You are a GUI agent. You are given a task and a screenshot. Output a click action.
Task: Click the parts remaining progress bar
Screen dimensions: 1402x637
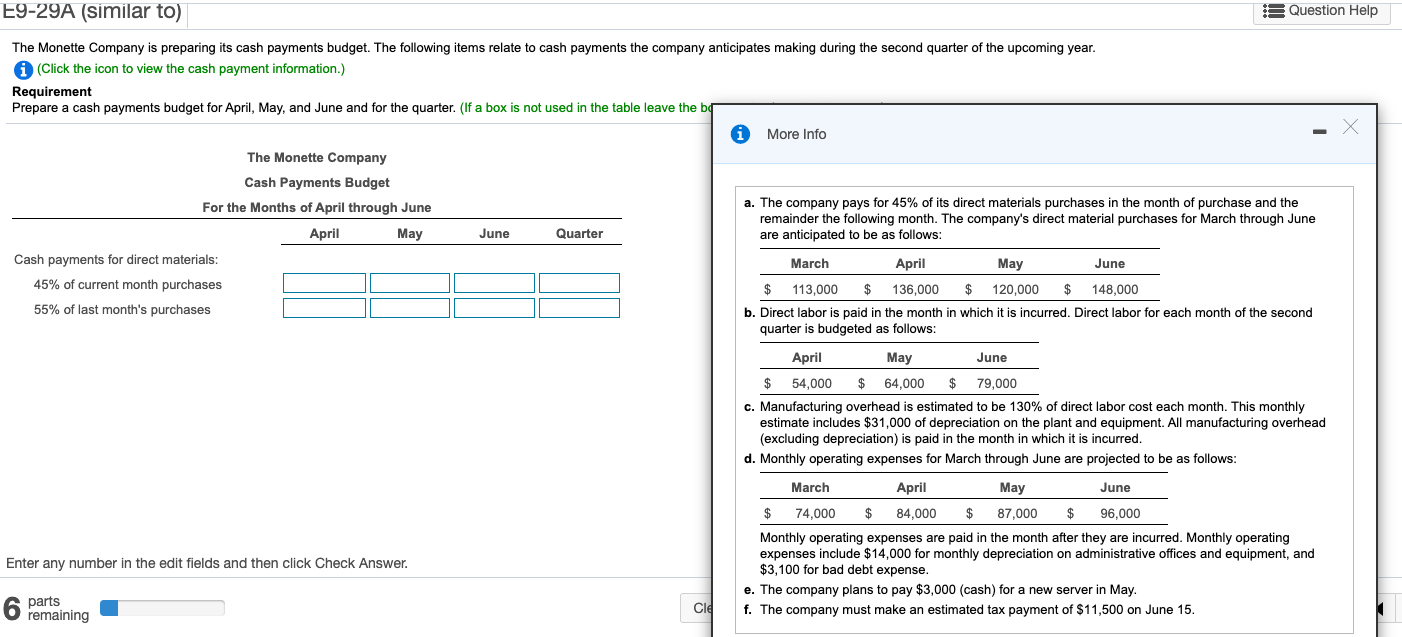162,606
